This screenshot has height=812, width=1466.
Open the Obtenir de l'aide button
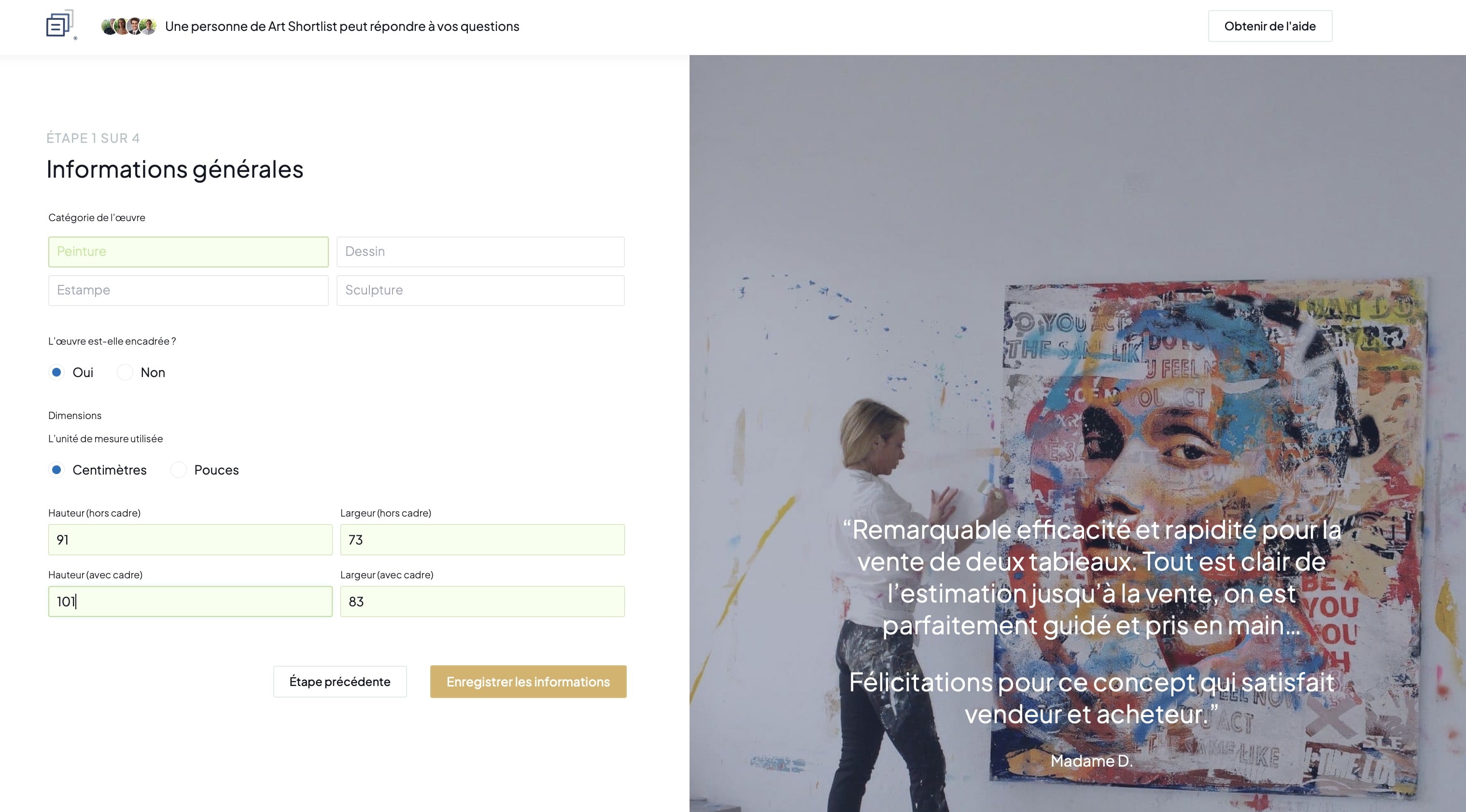coord(1269,26)
